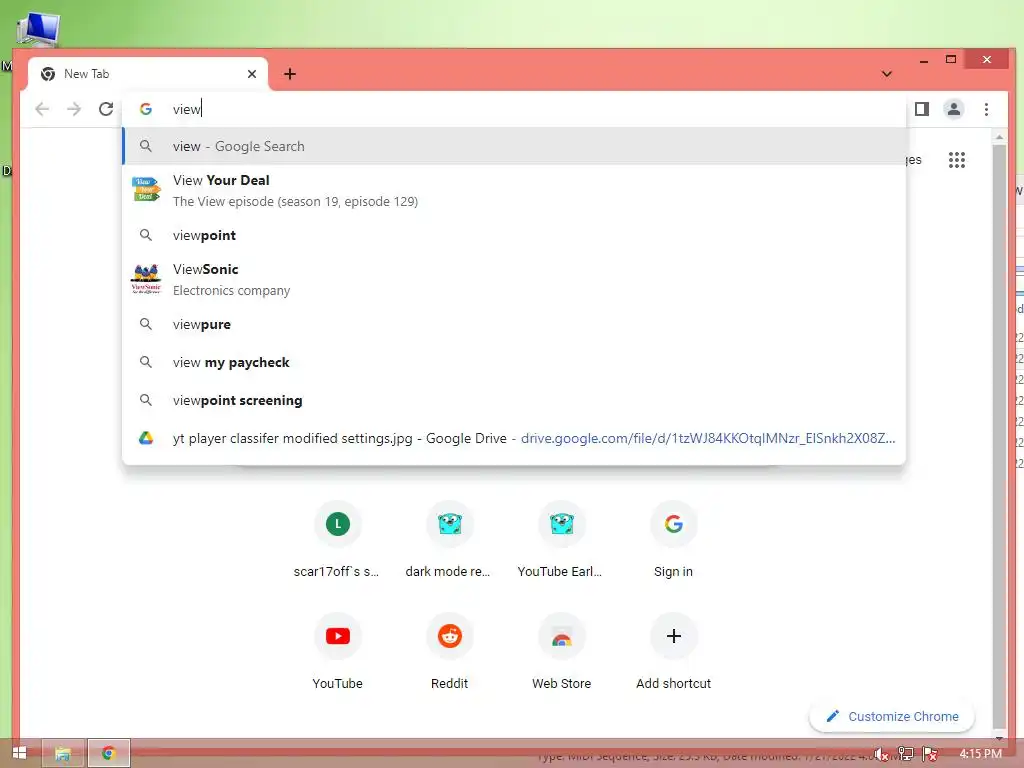Viewport: 1024px width, 768px height.
Task: Click the Google Drive icon in suggestions
Action: (x=146, y=438)
